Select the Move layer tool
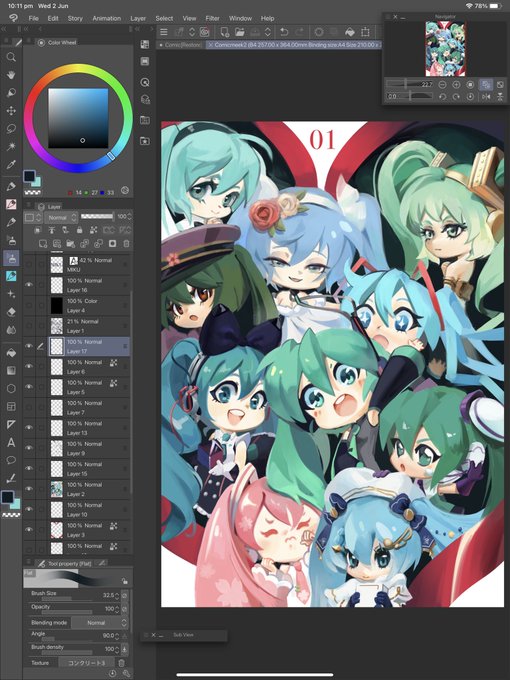This screenshot has width=510, height=680. (x=11, y=111)
